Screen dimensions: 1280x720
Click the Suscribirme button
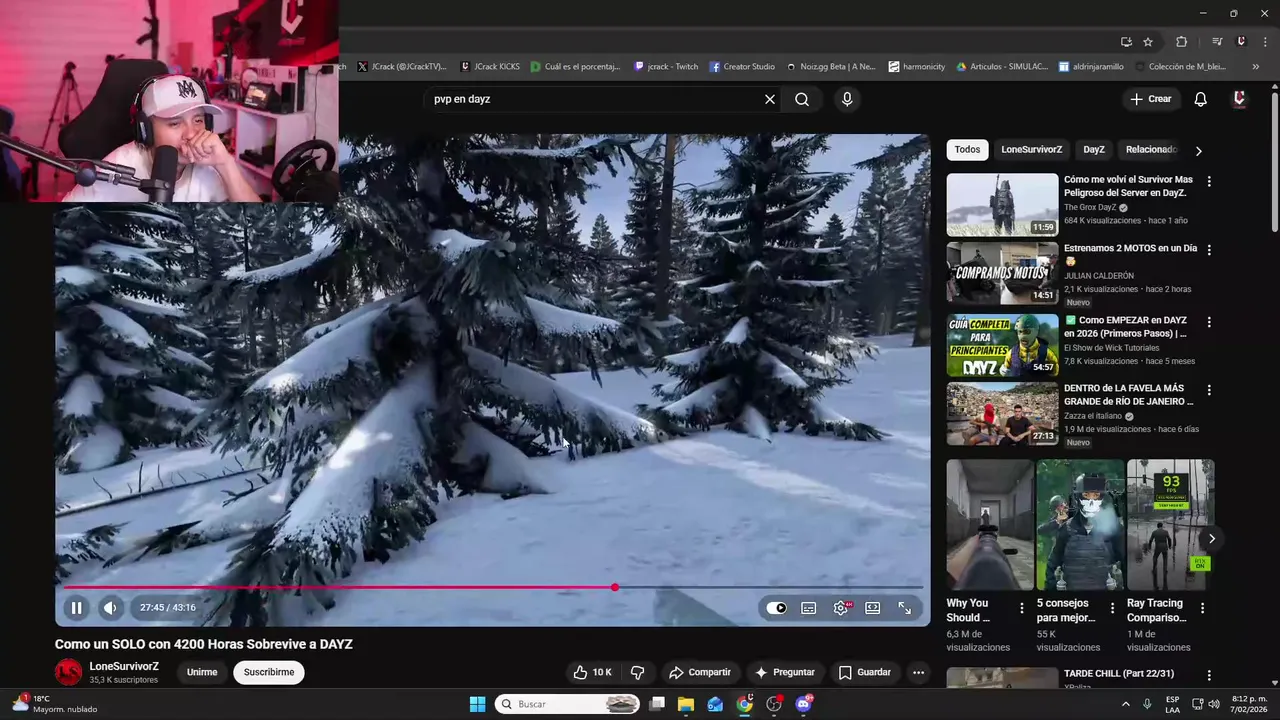[x=269, y=672]
